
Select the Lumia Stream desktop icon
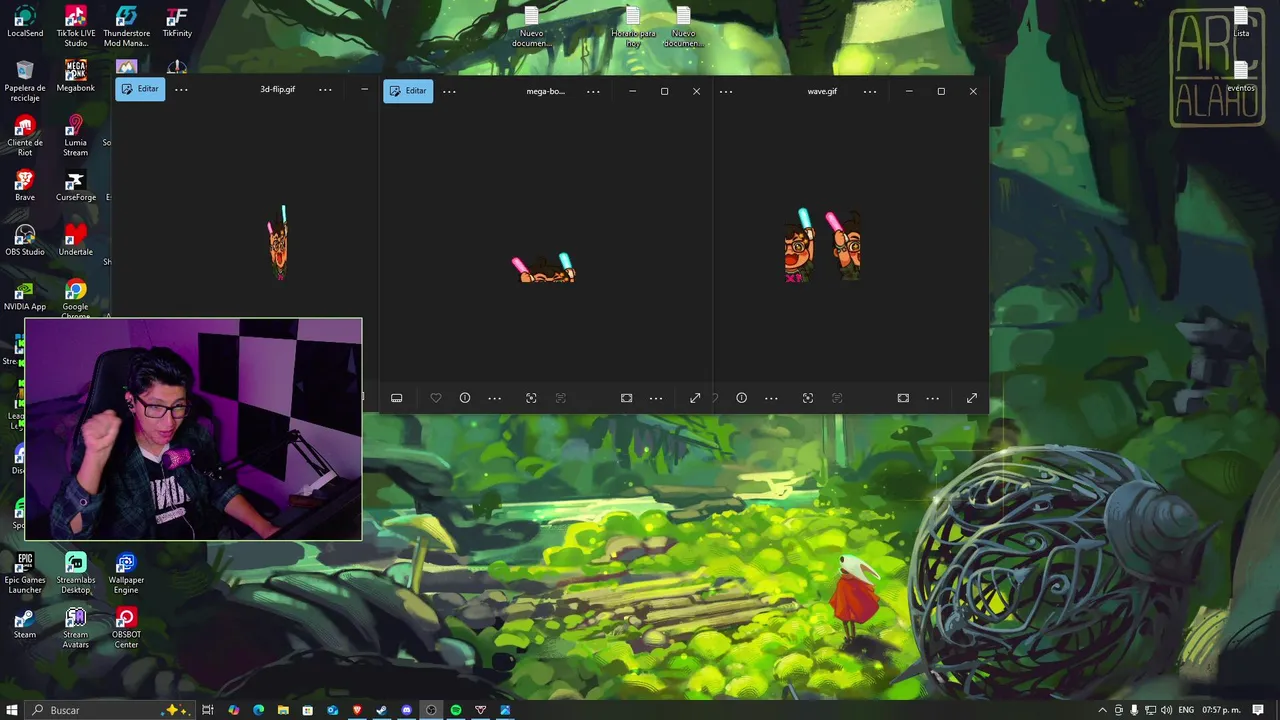pyautogui.click(x=76, y=136)
